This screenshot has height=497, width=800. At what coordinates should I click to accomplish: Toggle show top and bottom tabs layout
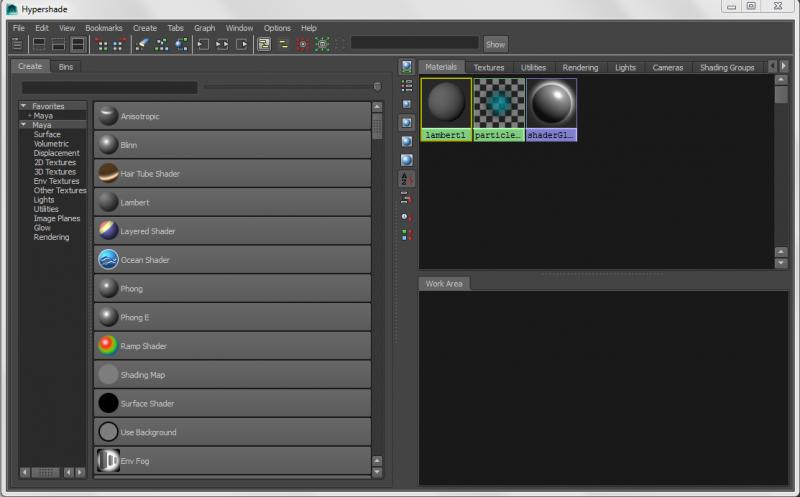pyautogui.click(x=77, y=44)
